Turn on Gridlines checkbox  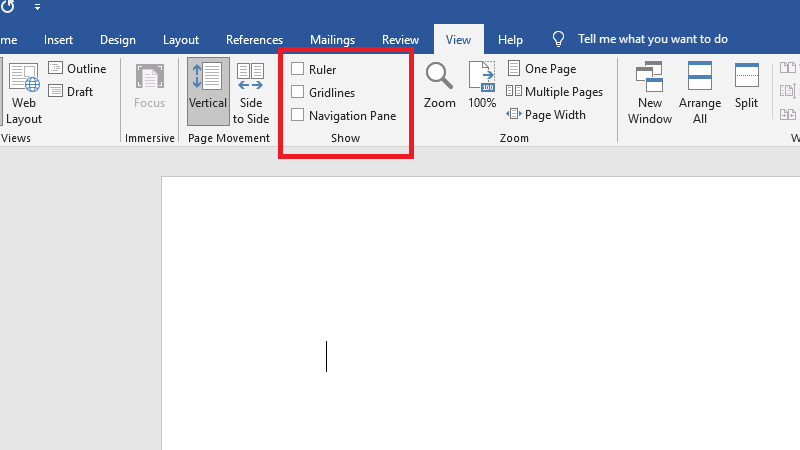(x=298, y=93)
